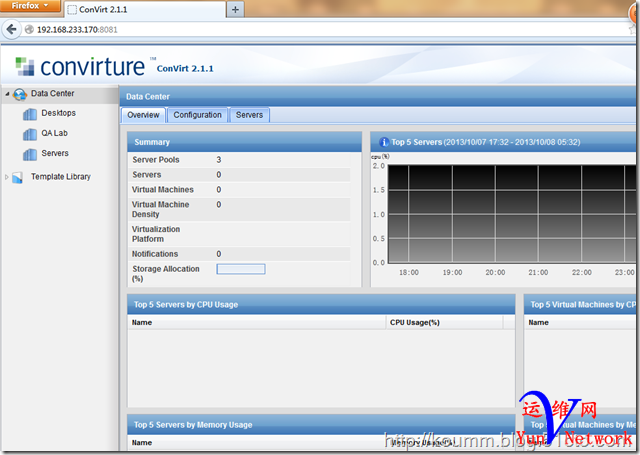Click Top 5 Servers by CPU Usage header
Screen dimensions: 640x455
[x=321, y=304]
